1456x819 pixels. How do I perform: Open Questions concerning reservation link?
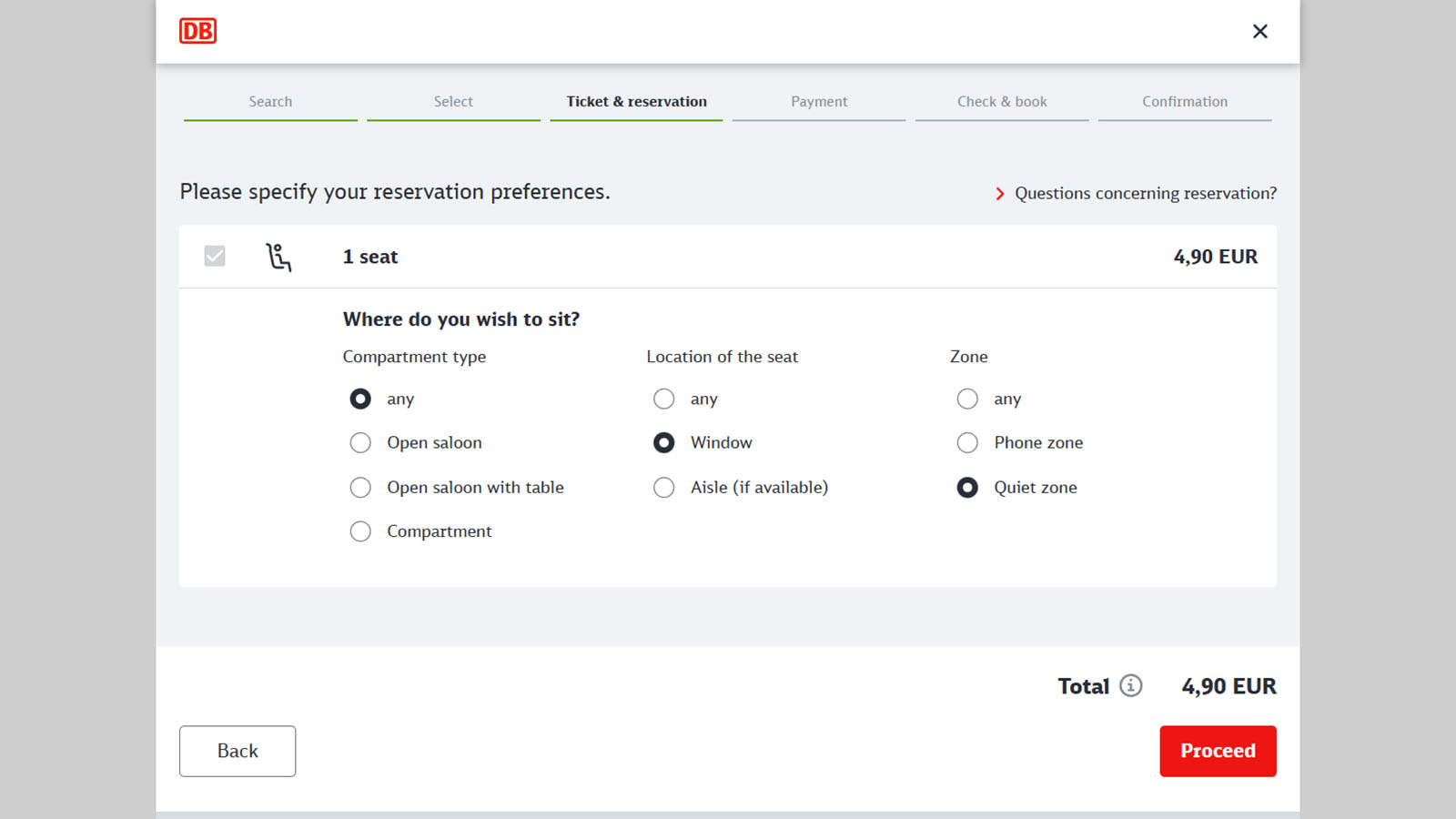(1146, 193)
